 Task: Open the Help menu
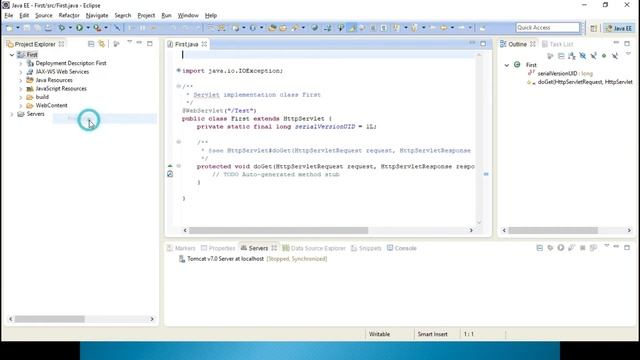[x=211, y=16]
